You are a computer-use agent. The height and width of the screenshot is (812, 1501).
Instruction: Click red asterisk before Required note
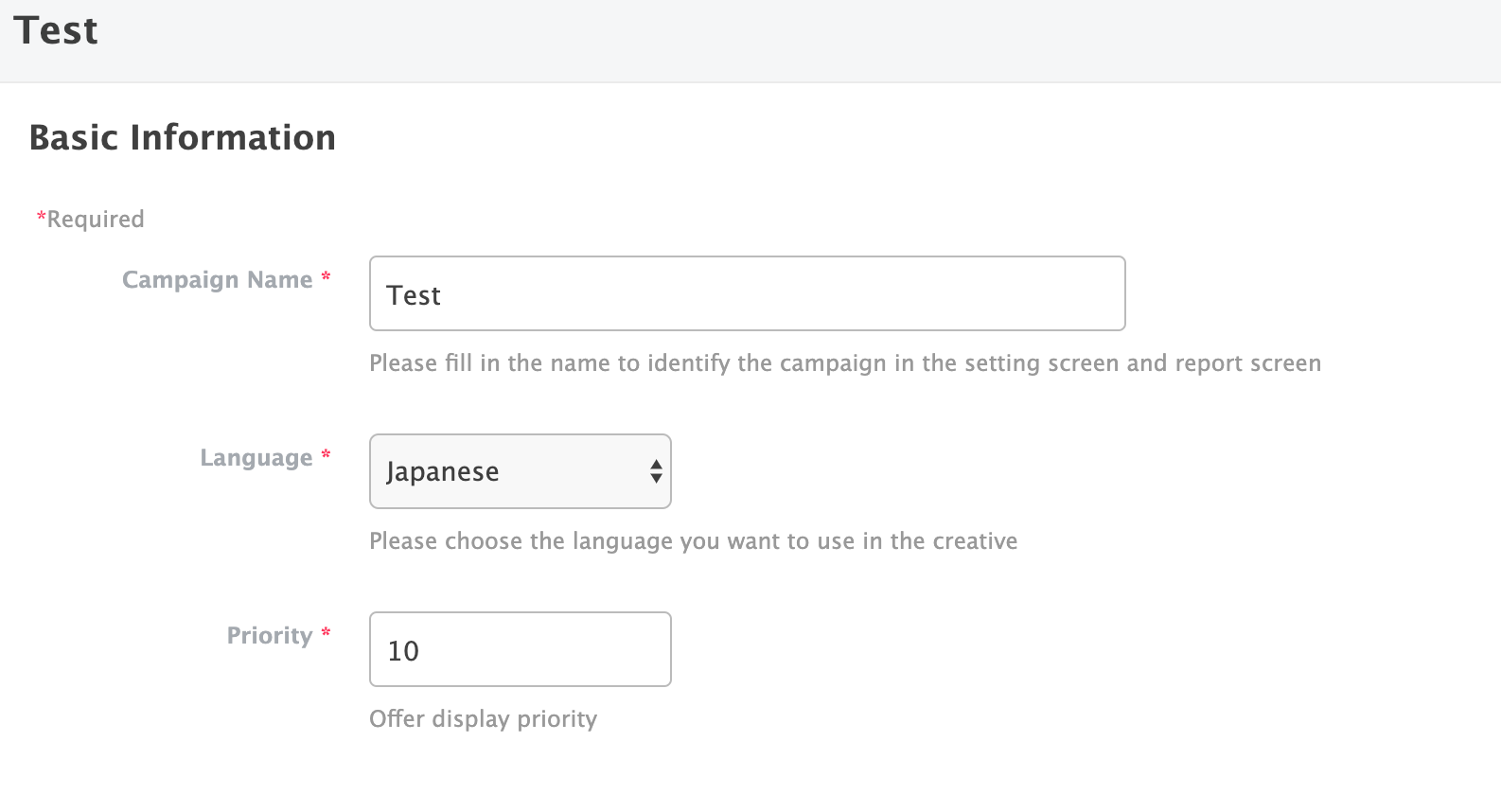point(41,218)
